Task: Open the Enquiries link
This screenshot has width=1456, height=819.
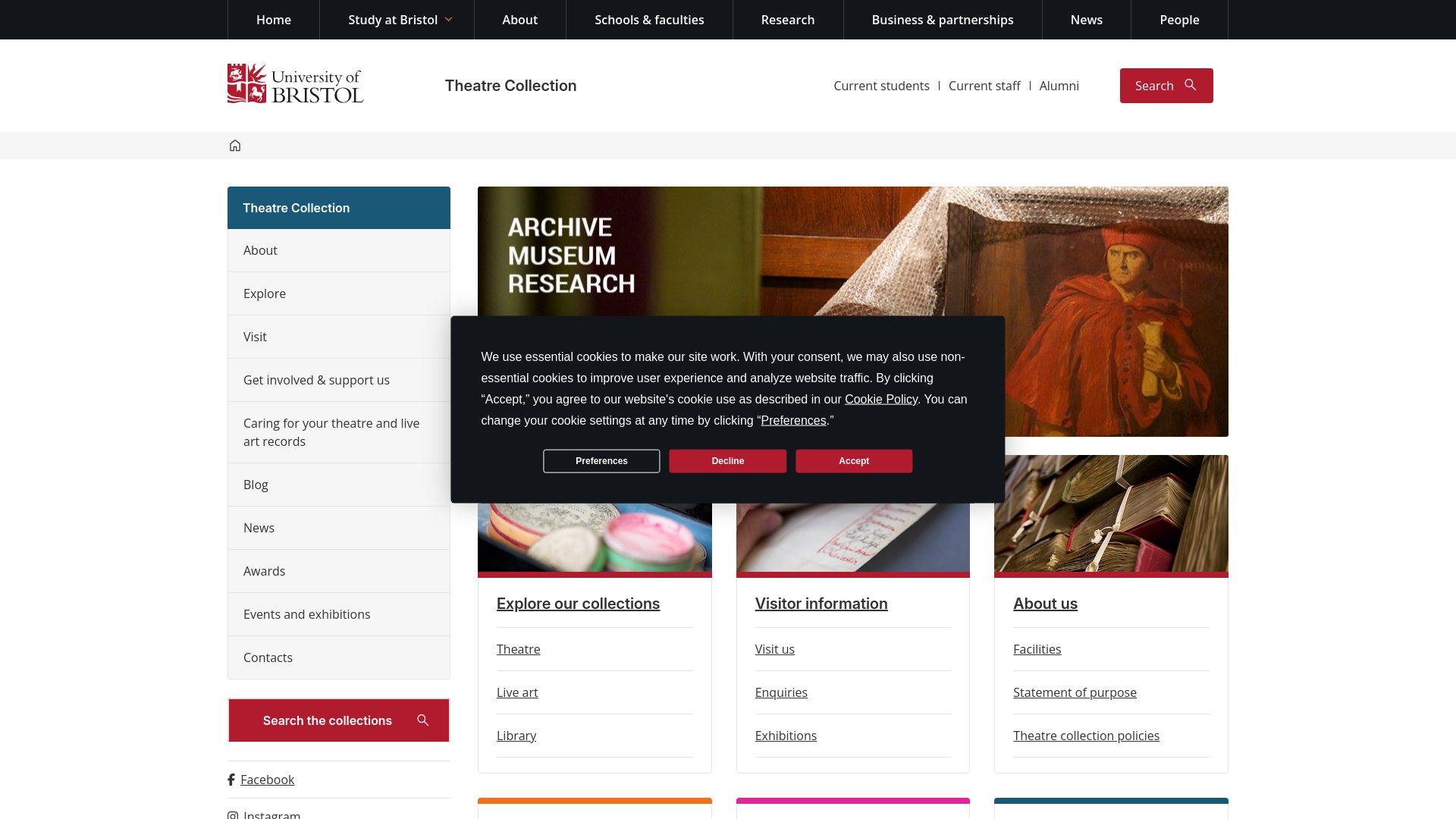Action: tap(781, 692)
